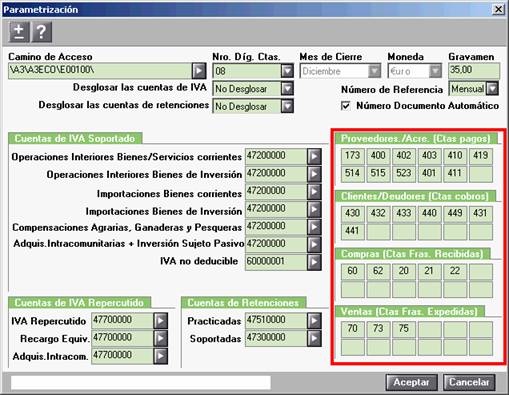Open account lookup for Adquis.Intracom. repercutido
Image resolution: width=509 pixels, height=395 pixels.
tap(161, 356)
